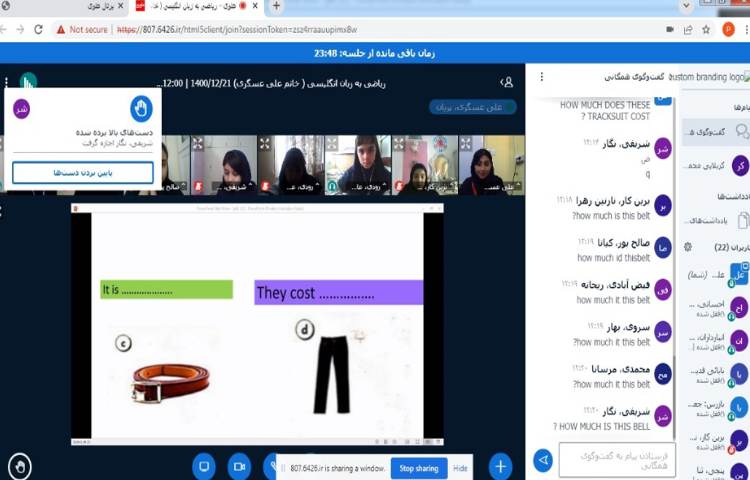Screen dimensions: 750x480
Task: Open the session options three-dot menu at top left
Action: 6,82
